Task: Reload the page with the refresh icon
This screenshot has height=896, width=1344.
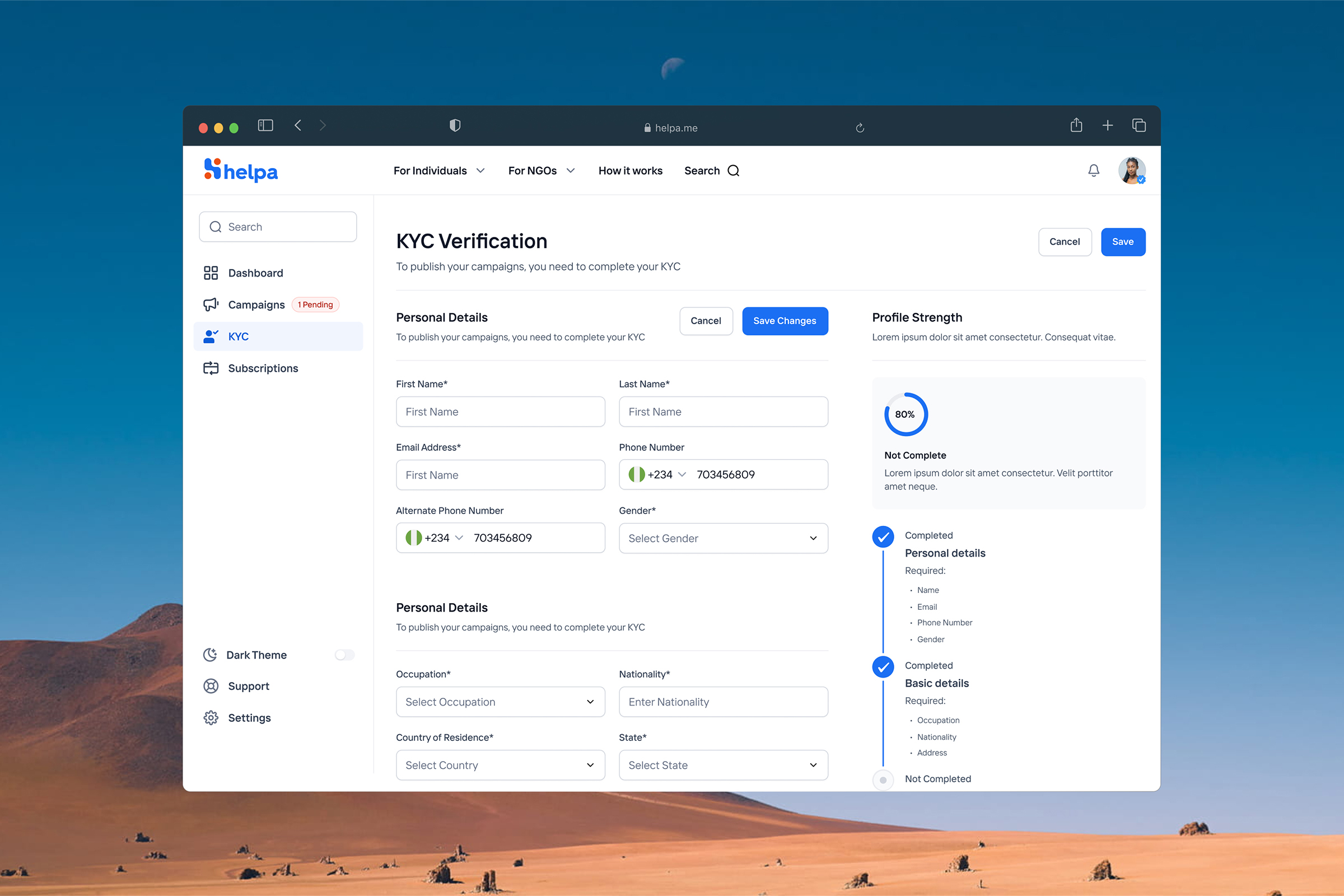Action: click(860, 128)
